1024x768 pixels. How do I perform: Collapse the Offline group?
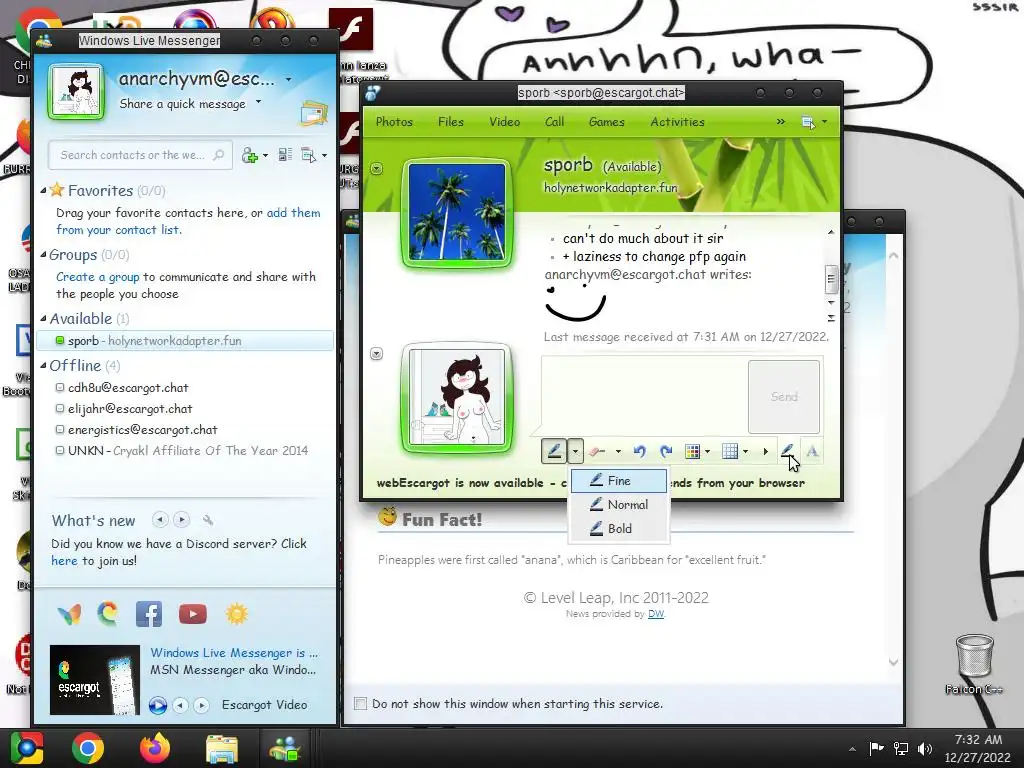[43, 366]
